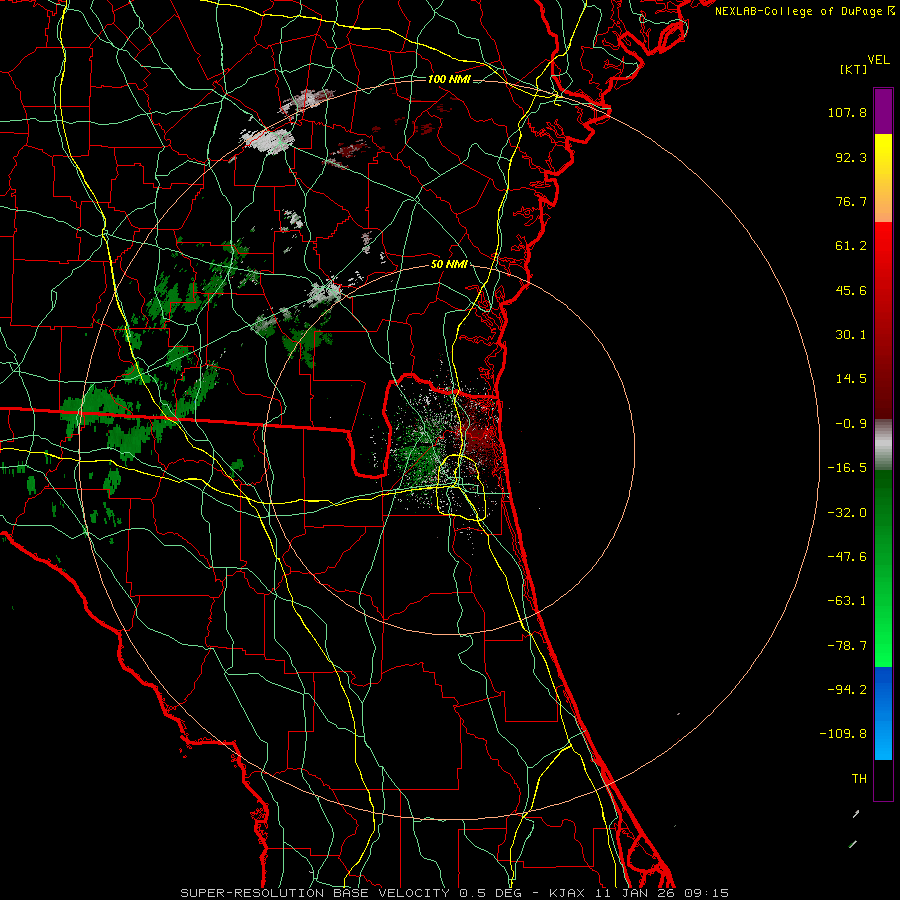Screen dimensions: 900x900
Task: Click the blue segment of color bar
Action: (883, 713)
